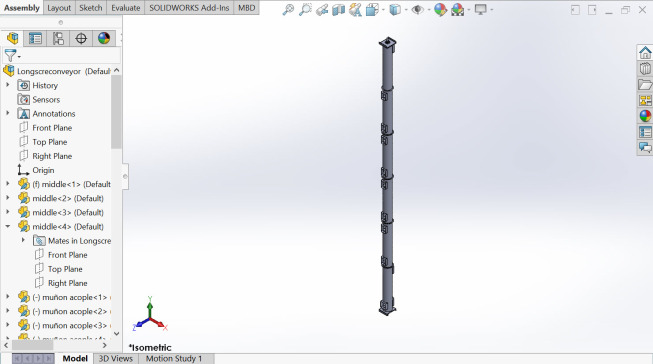653x364 pixels.
Task: Open the DisplayManager color ball tab
Action: [x=104, y=39]
